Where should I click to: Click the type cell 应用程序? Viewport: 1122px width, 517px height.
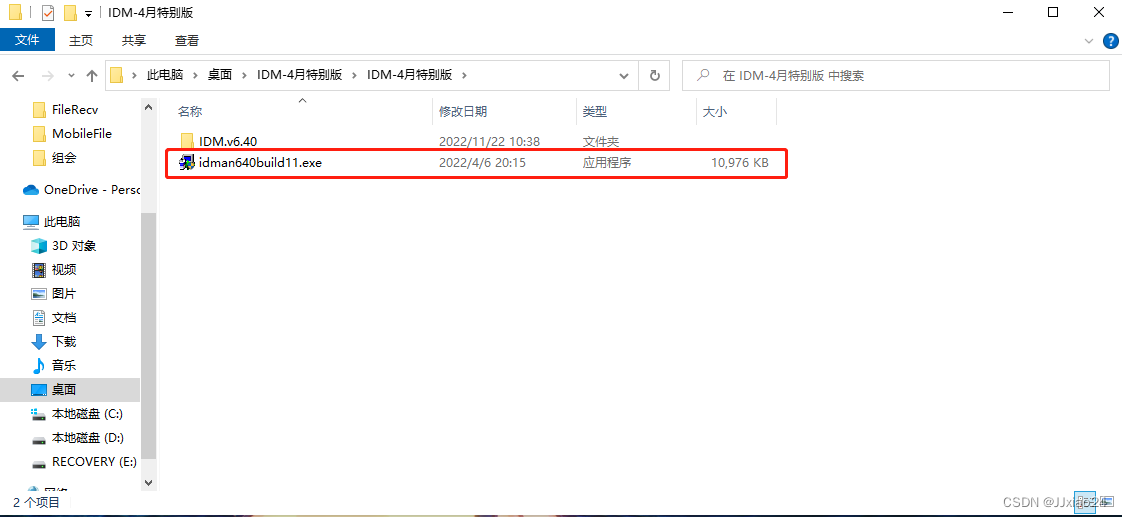pyautogui.click(x=606, y=163)
